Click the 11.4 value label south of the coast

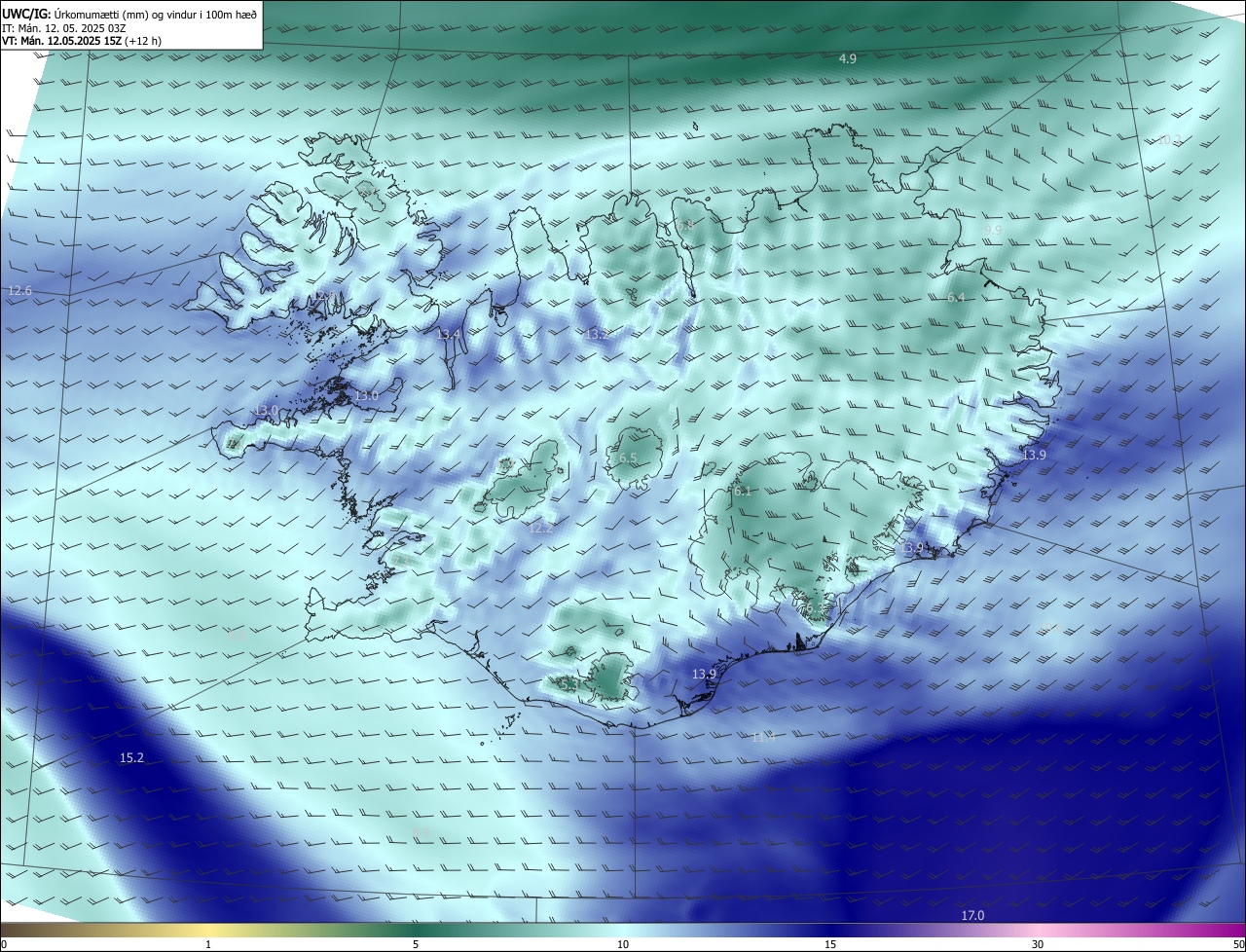pos(763,738)
